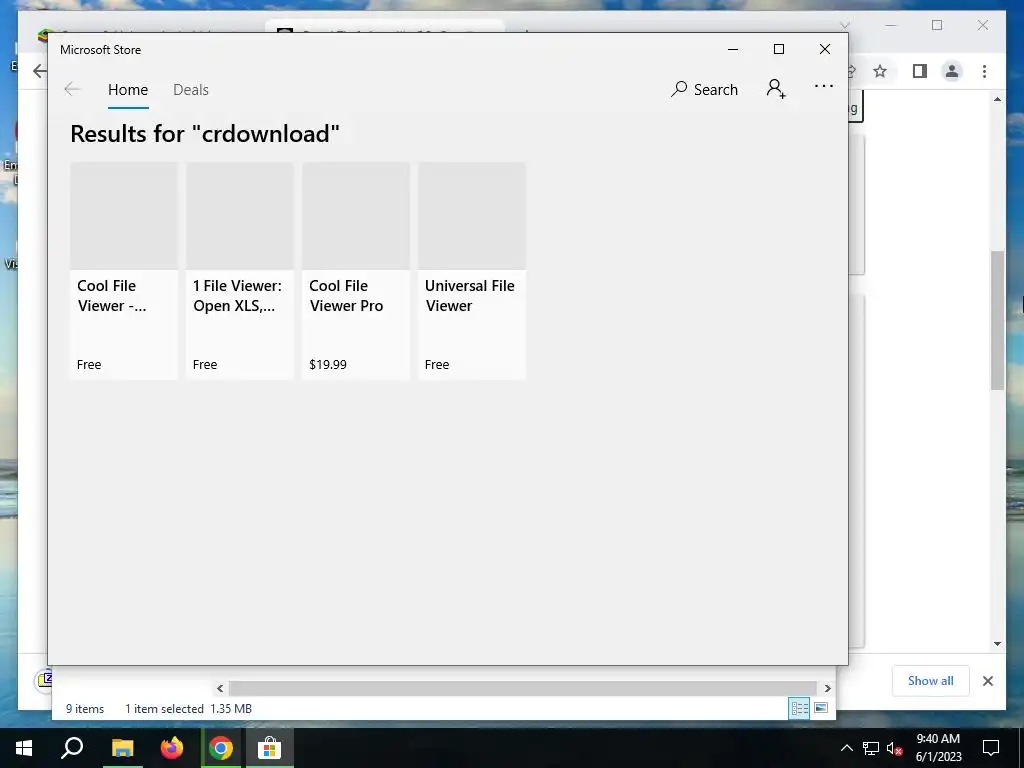1024x768 pixels.
Task: Click Chrome's back arrow
Action: tap(39, 71)
